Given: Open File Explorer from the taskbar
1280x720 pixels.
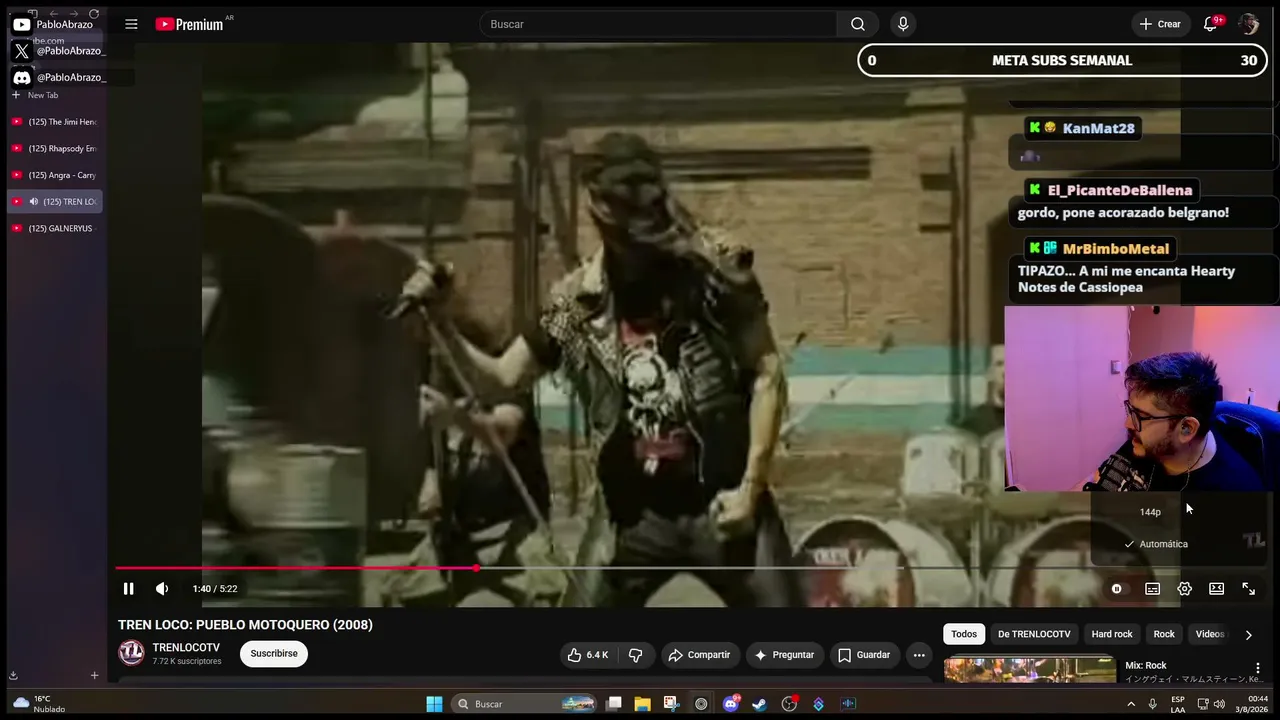Looking at the screenshot, I should pos(642,704).
